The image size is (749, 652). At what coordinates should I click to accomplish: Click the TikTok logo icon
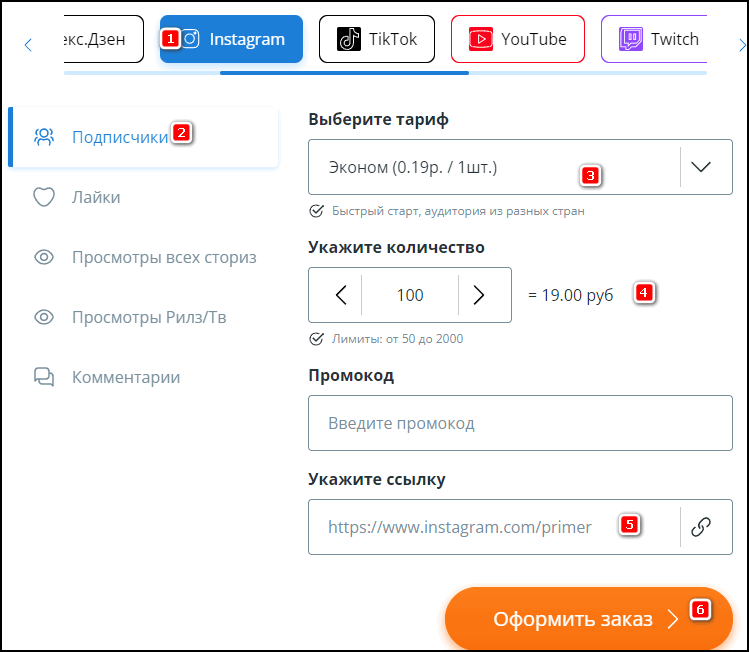(349, 39)
